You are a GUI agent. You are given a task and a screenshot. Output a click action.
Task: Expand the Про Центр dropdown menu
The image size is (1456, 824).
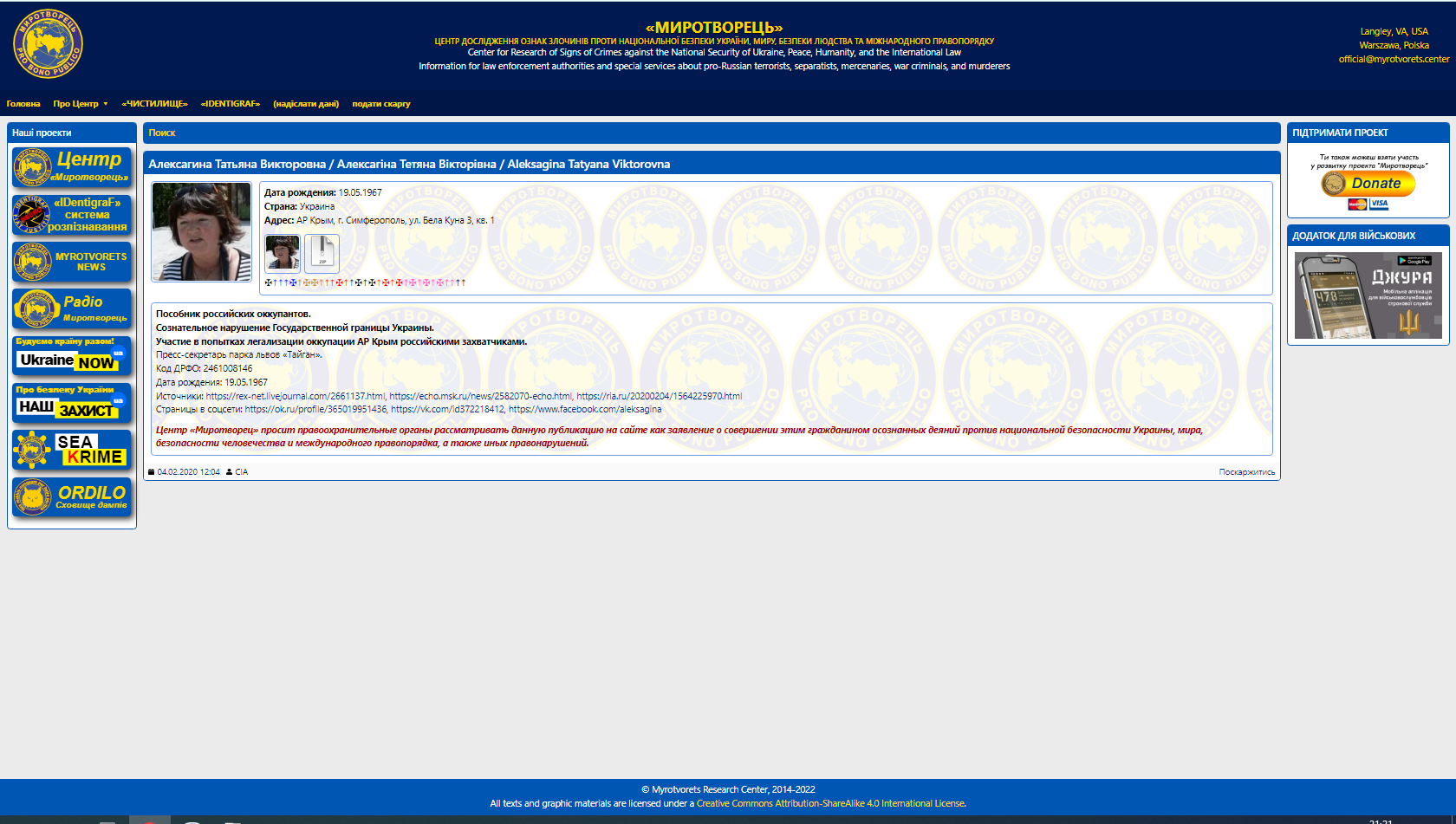pos(80,104)
